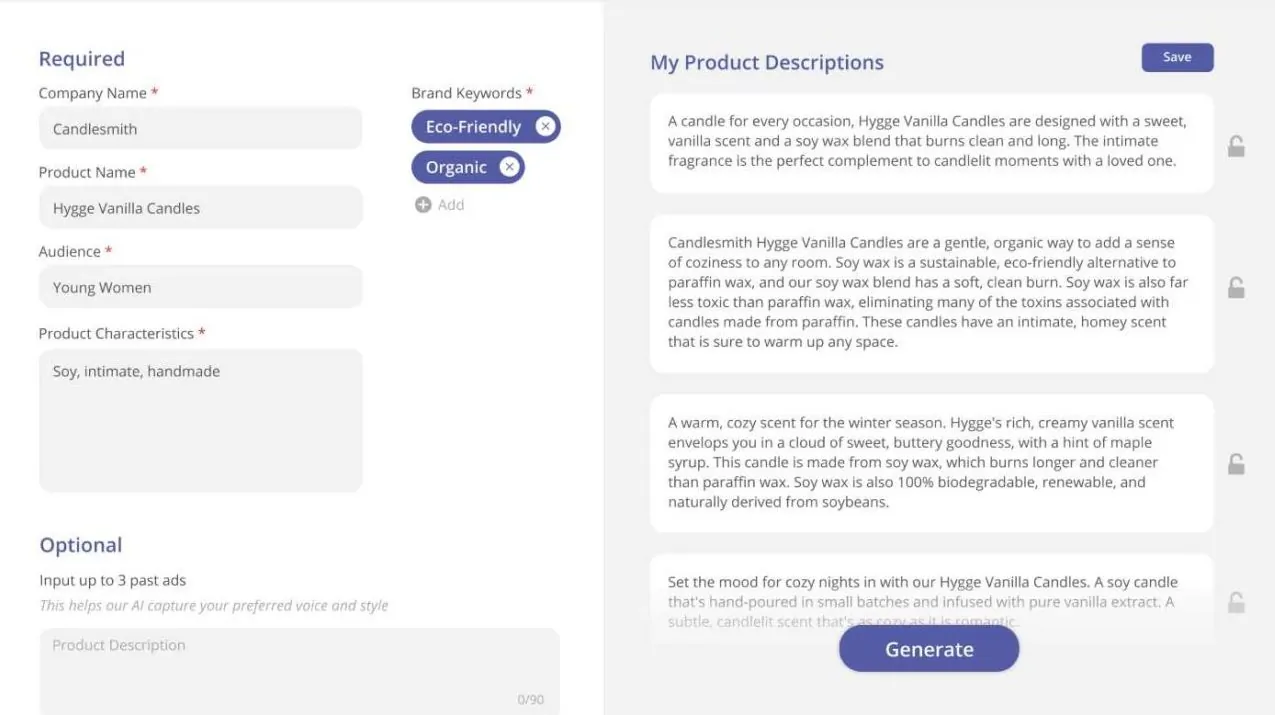Screen dimensions: 1275x715
Task: Click the plus icon to add keyword
Action: pyautogui.click(x=423, y=205)
